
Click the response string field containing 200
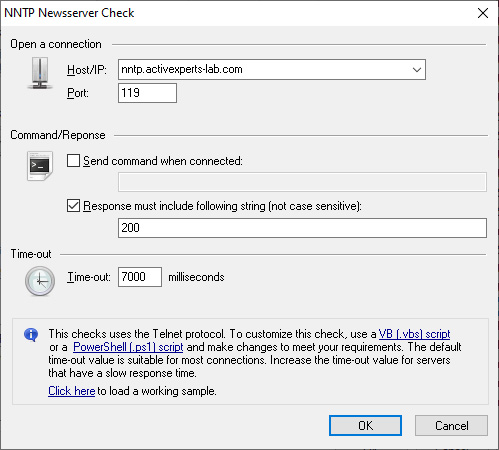tap(302, 228)
